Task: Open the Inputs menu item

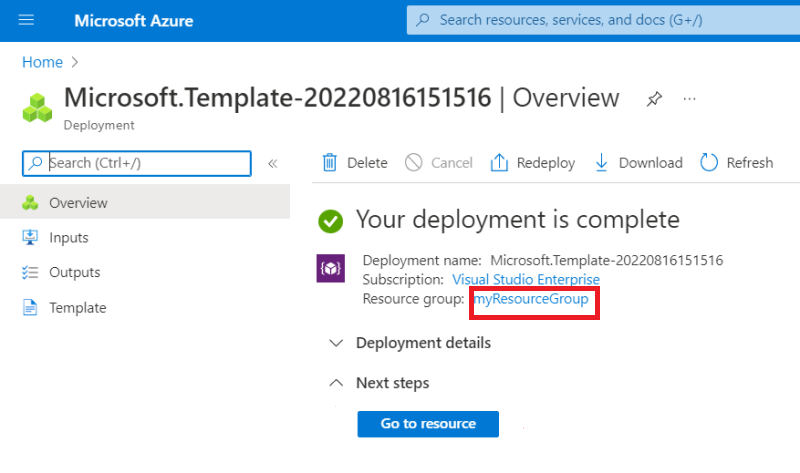Action: pos(69,238)
